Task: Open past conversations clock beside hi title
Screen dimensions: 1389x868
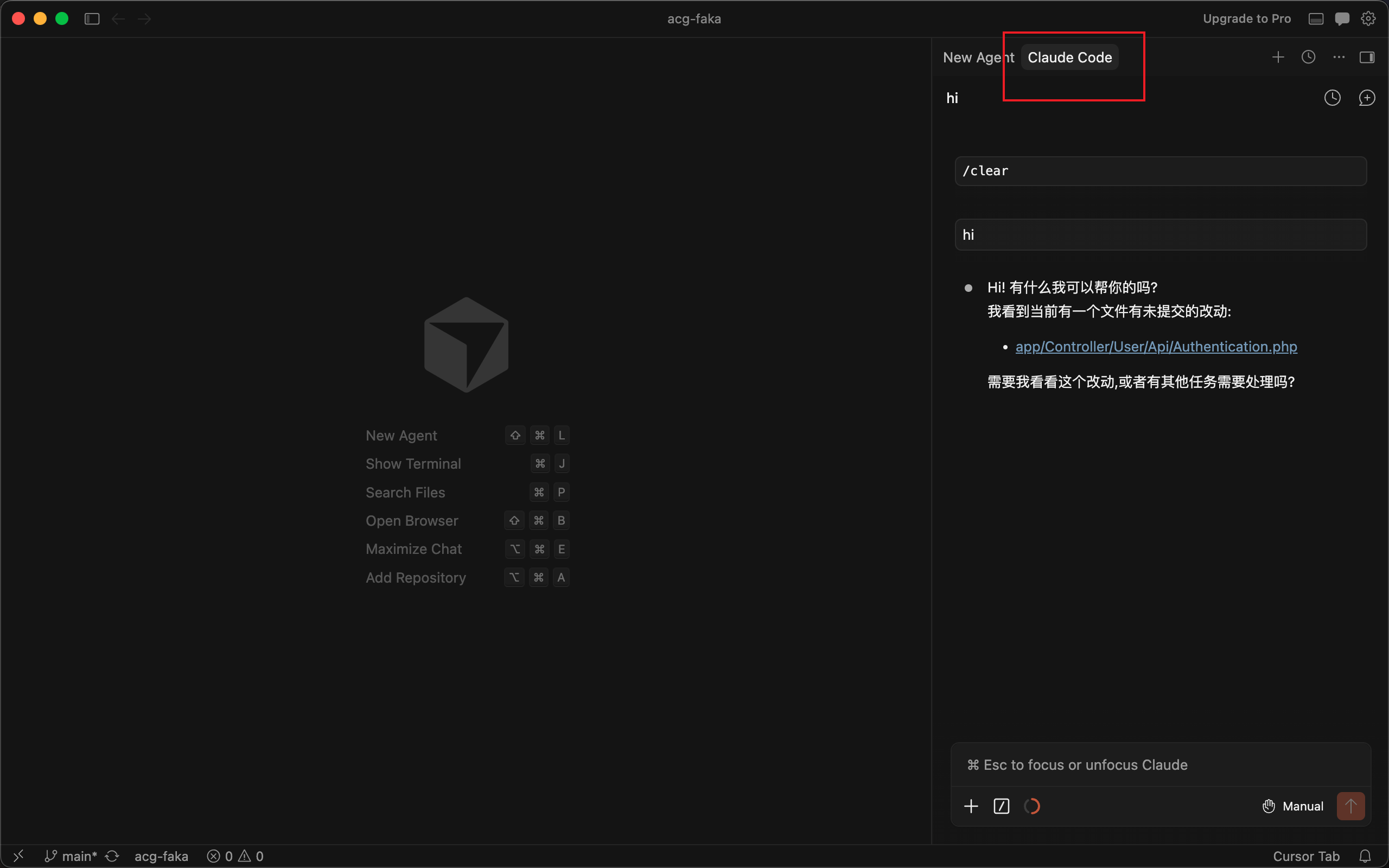Action: 1332,98
